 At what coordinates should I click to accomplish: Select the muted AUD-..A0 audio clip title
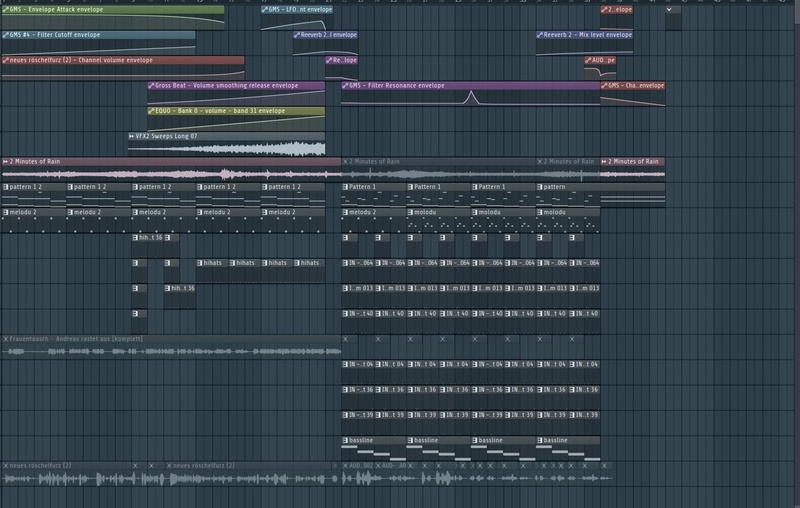[391, 466]
